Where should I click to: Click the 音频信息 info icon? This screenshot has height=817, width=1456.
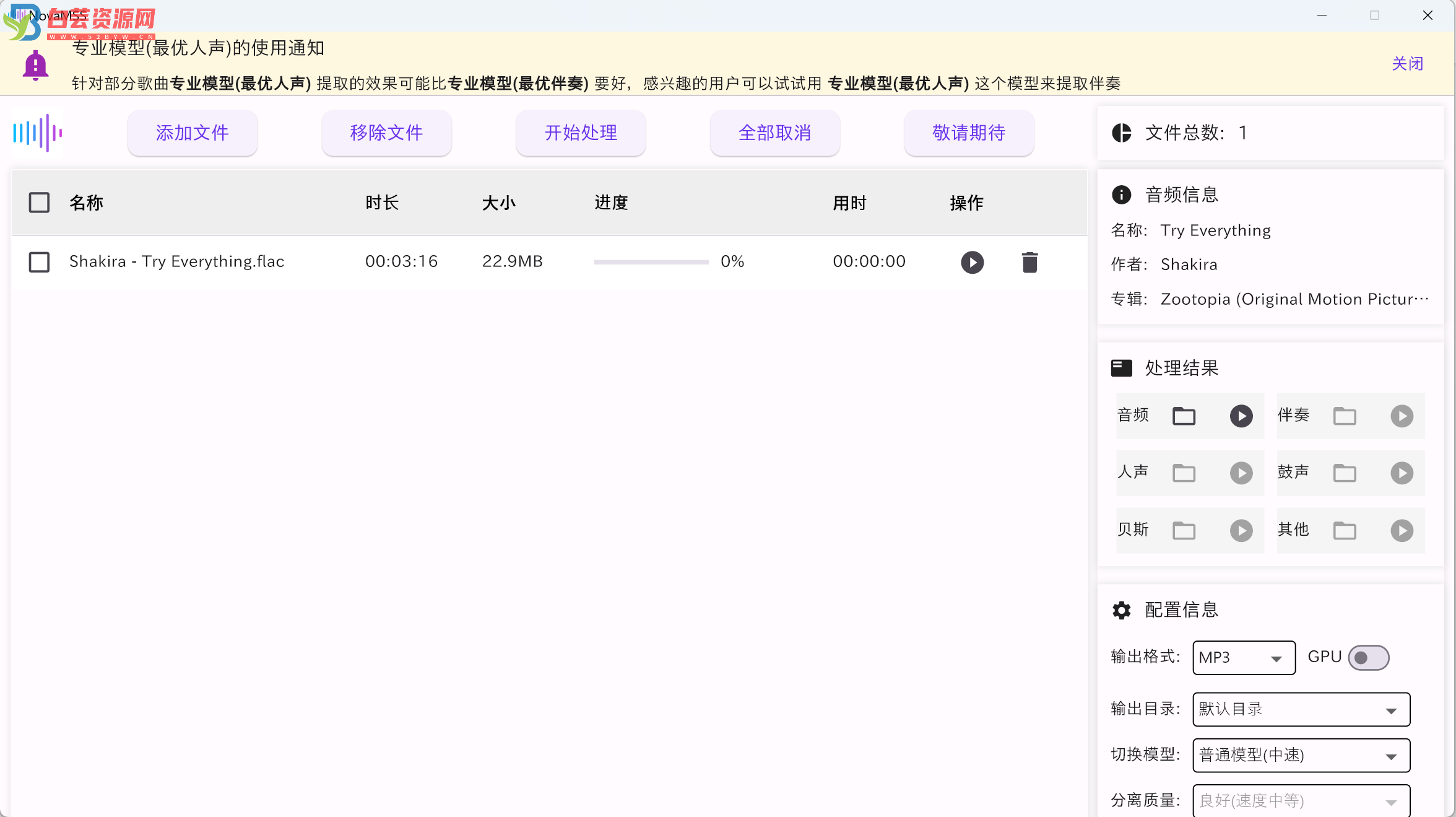pos(1121,194)
